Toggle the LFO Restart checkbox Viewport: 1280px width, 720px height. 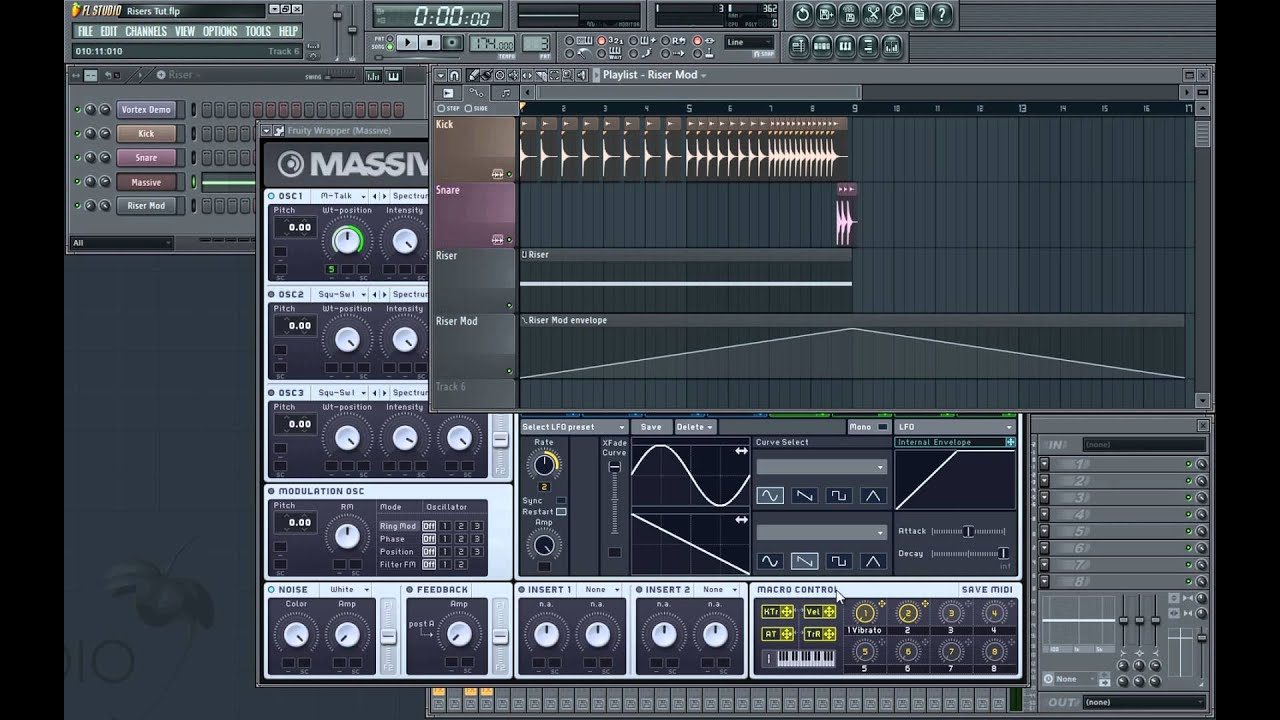point(561,512)
